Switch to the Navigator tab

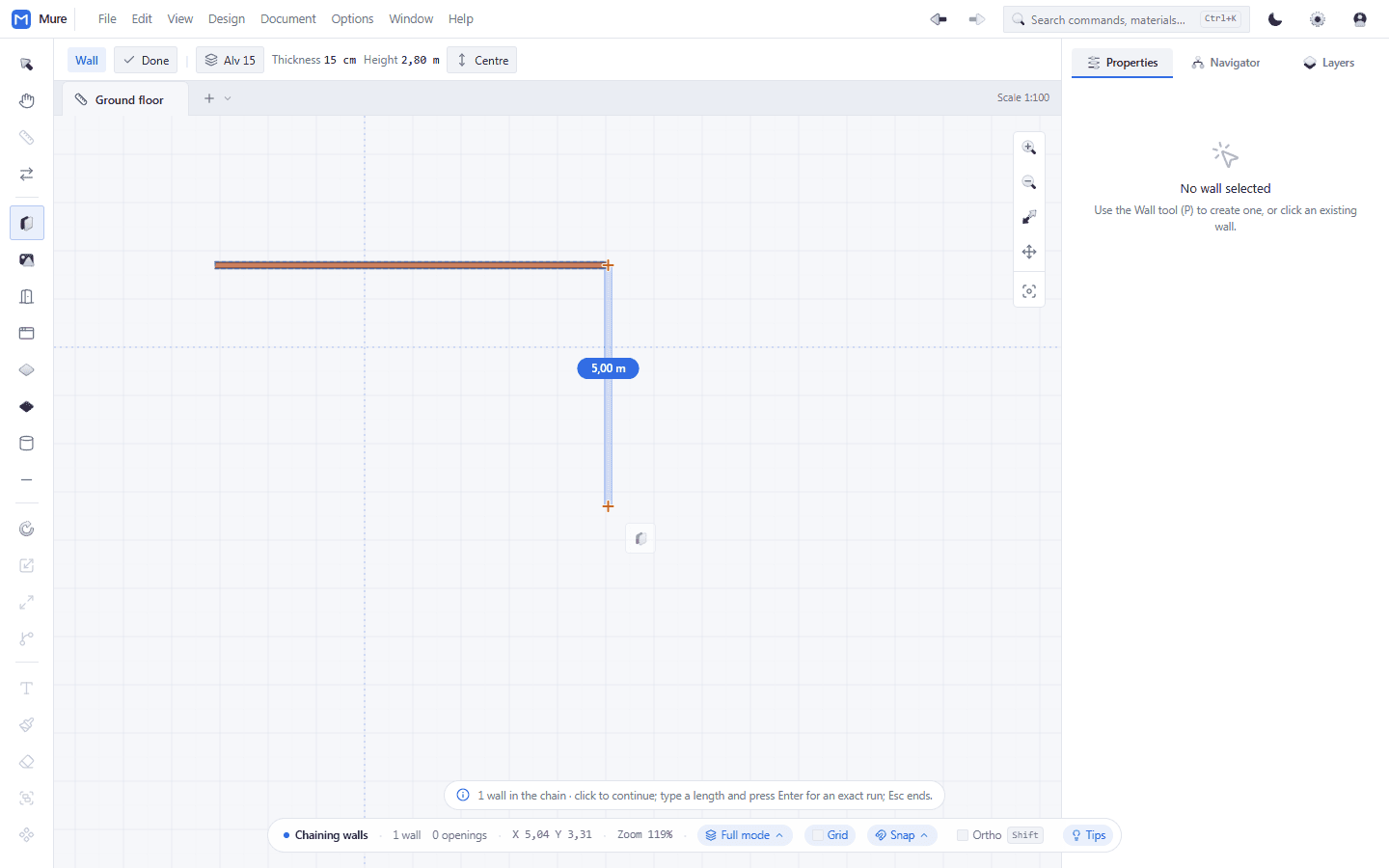click(1226, 63)
